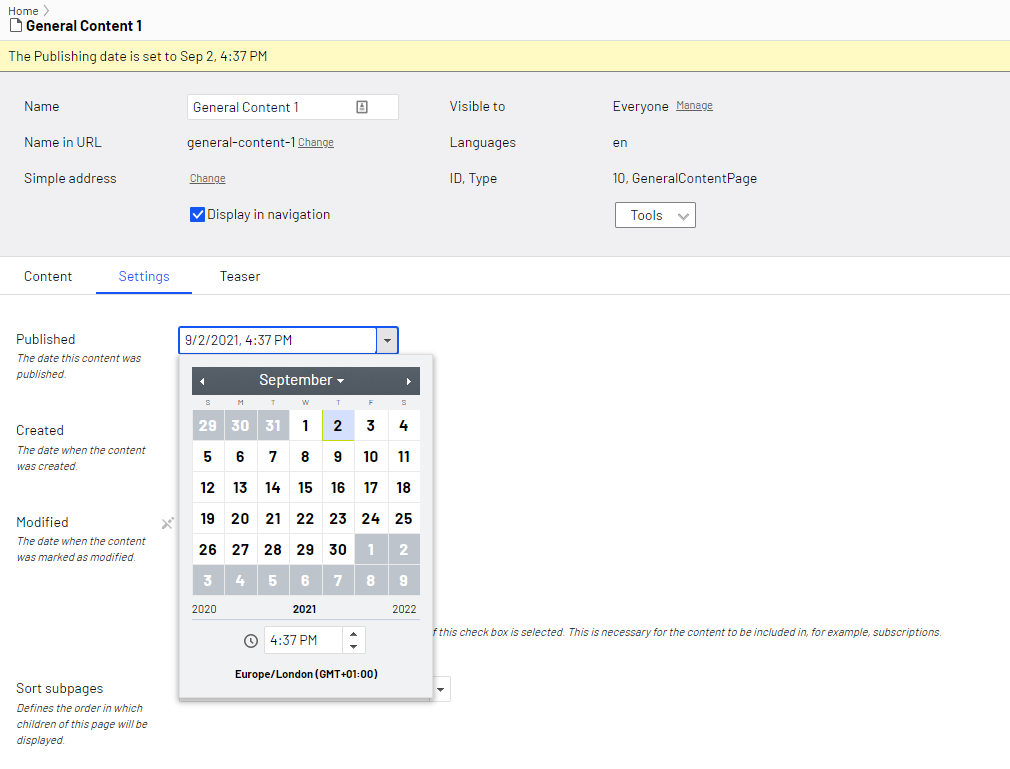Click the next month arrow in calendar
Image resolution: width=1010 pixels, height=769 pixels.
coord(408,381)
